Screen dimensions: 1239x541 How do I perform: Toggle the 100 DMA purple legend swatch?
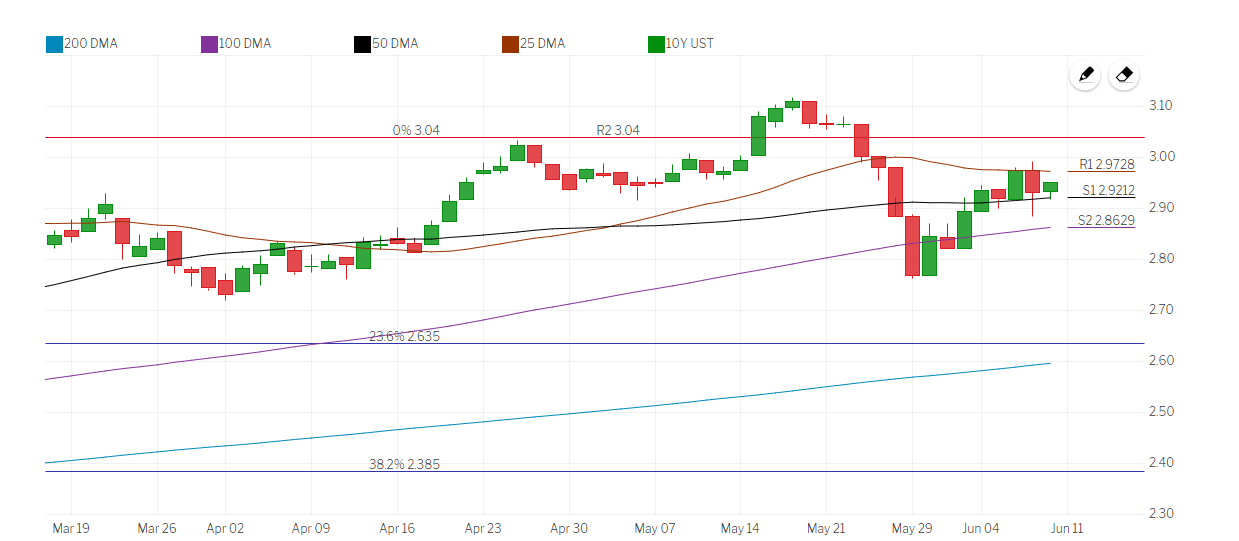(x=209, y=44)
